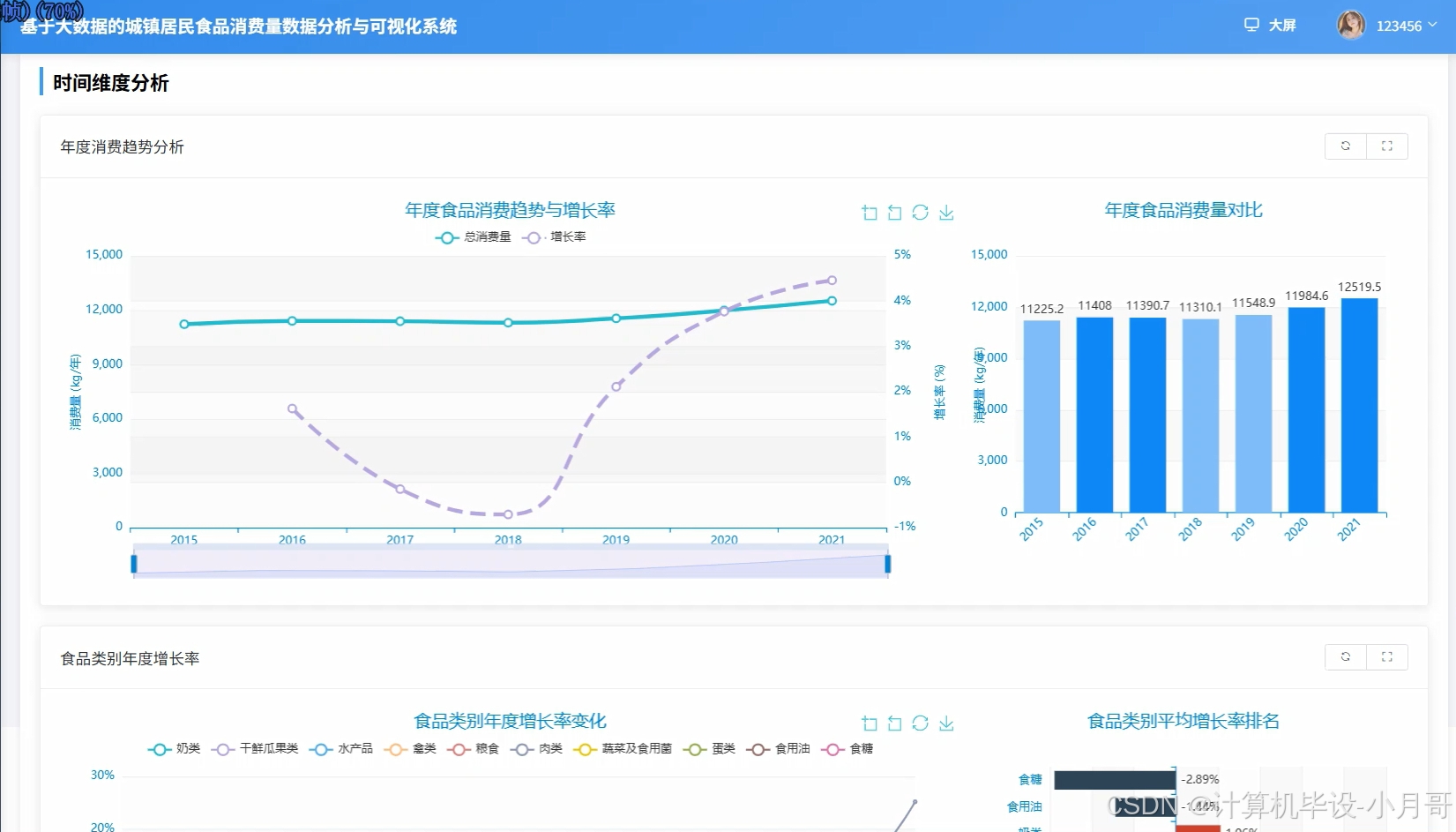Click the 2017 bar labeled 11390.7
This screenshot has height=832, width=1456.
tap(1147, 415)
